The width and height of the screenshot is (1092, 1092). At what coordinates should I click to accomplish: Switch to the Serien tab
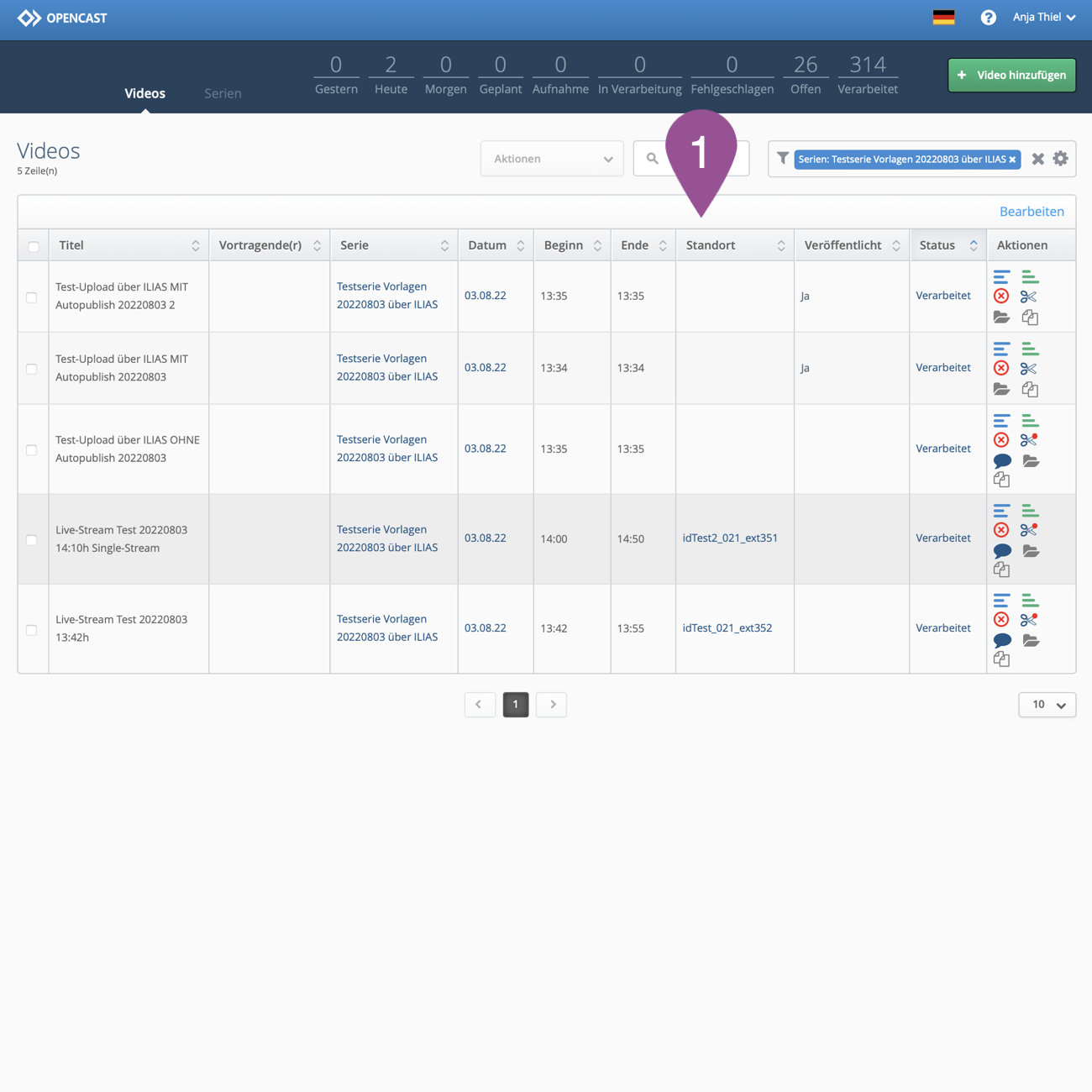(x=223, y=93)
